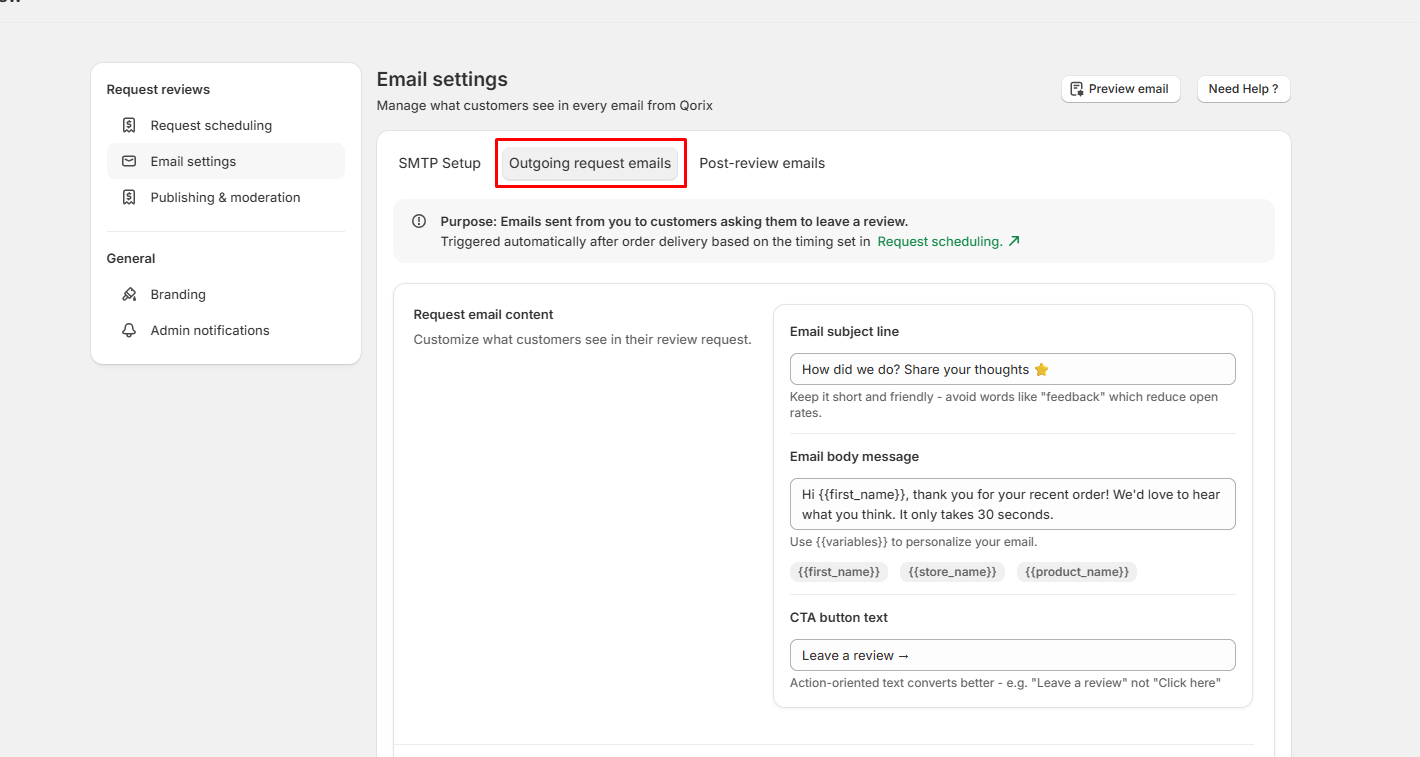Click the Request reviews section header

pyautogui.click(x=158, y=89)
